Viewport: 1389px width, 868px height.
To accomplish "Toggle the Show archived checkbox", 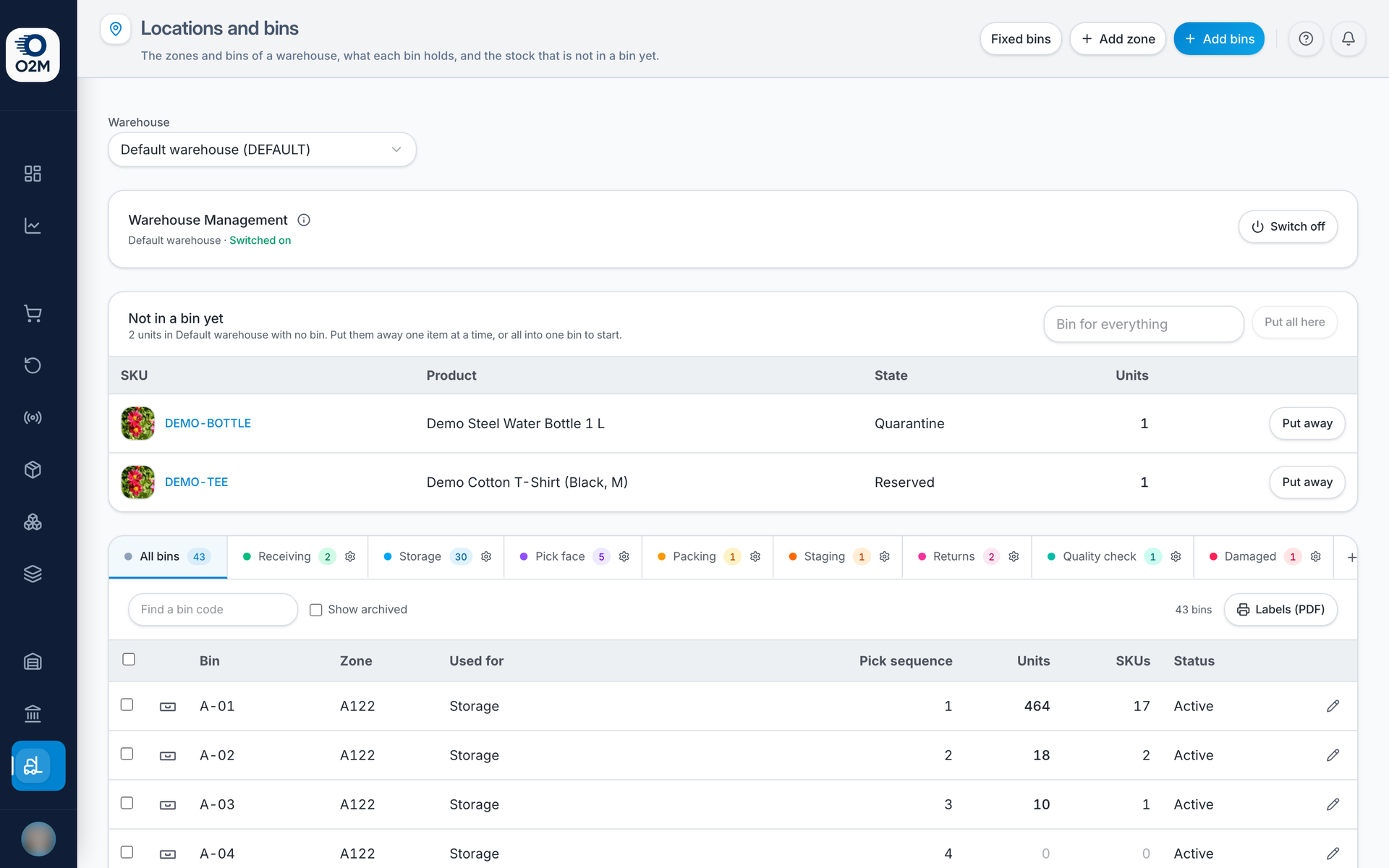I will [316, 610].
